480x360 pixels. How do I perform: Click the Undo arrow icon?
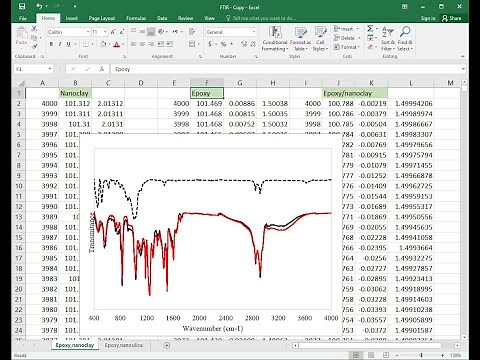(x=39, y=7)
